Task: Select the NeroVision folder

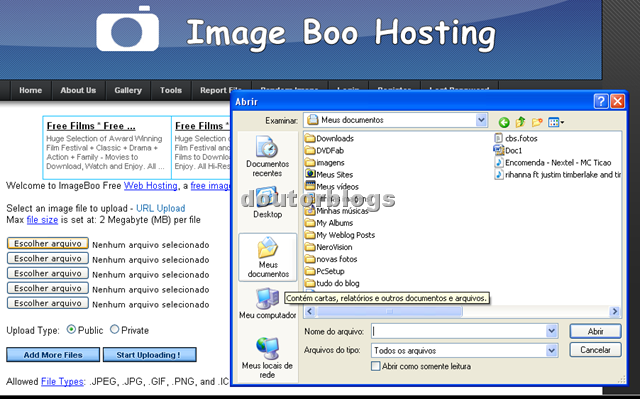Action: pos(329,247)
